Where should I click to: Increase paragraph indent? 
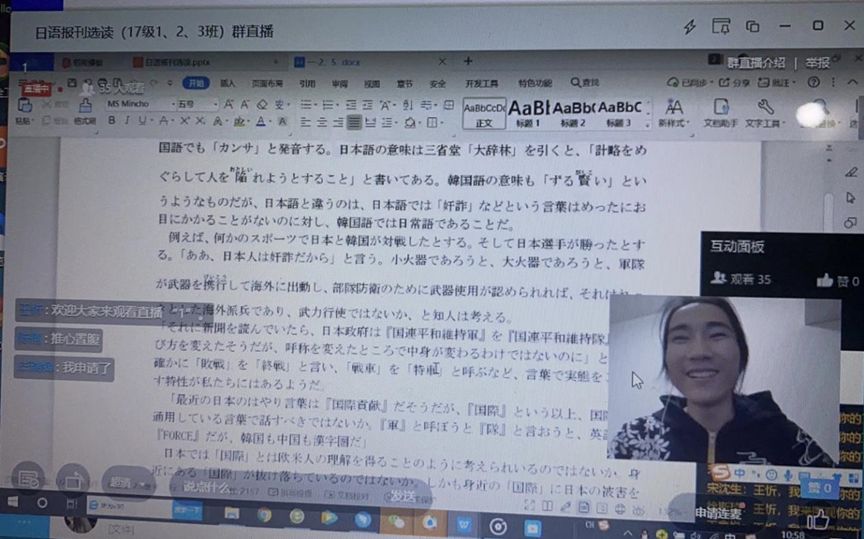pos(368,105)
